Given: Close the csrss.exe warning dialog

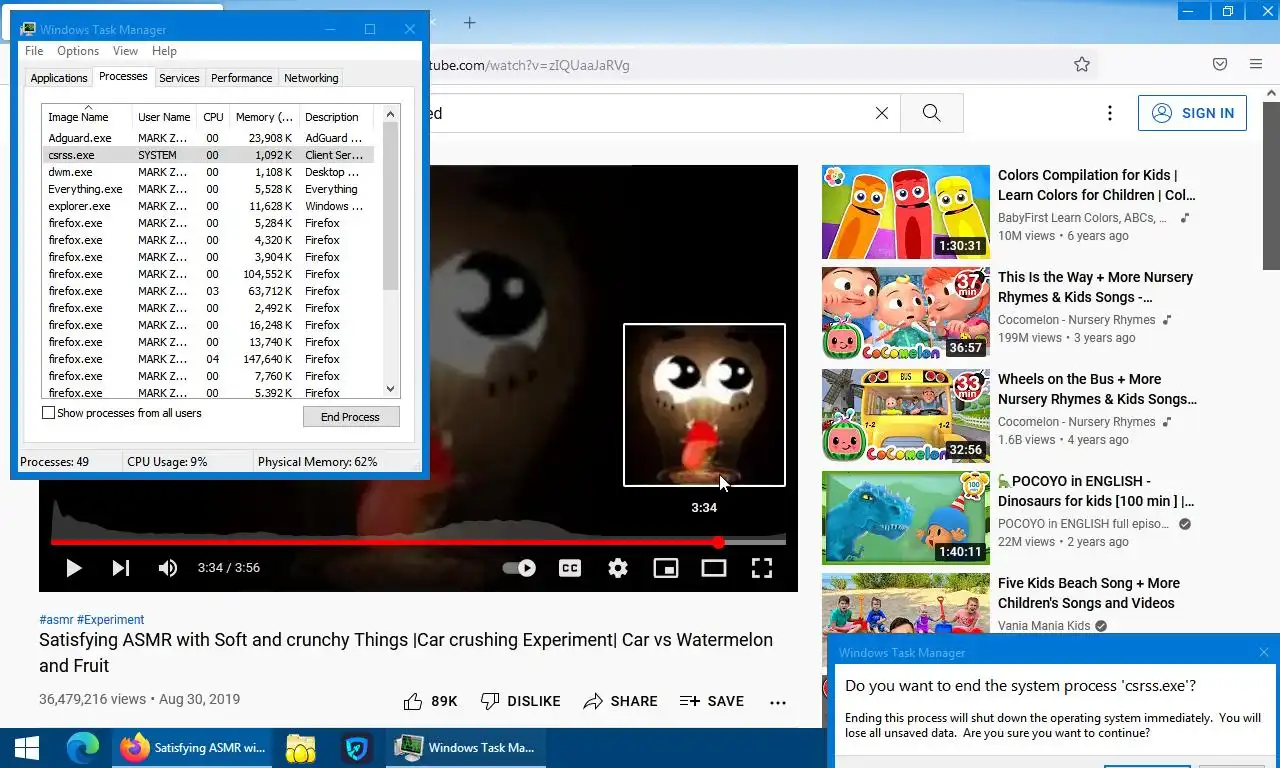Looking at the screenshot, I should coord(1264,652).
